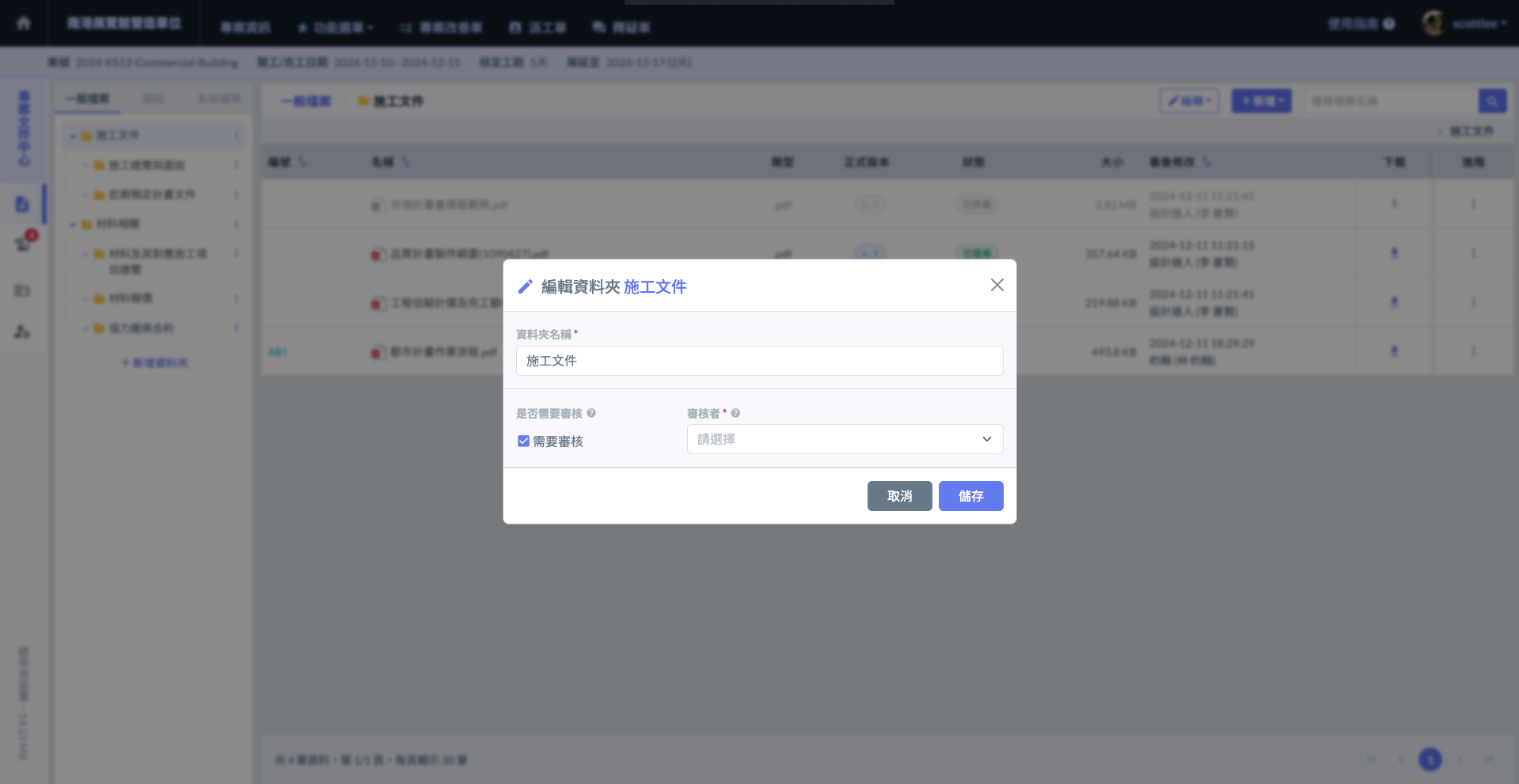Open the 審核者 請選擇 dropdown
The width and height of the screenshot is (1519, 784).
point(845,439)
